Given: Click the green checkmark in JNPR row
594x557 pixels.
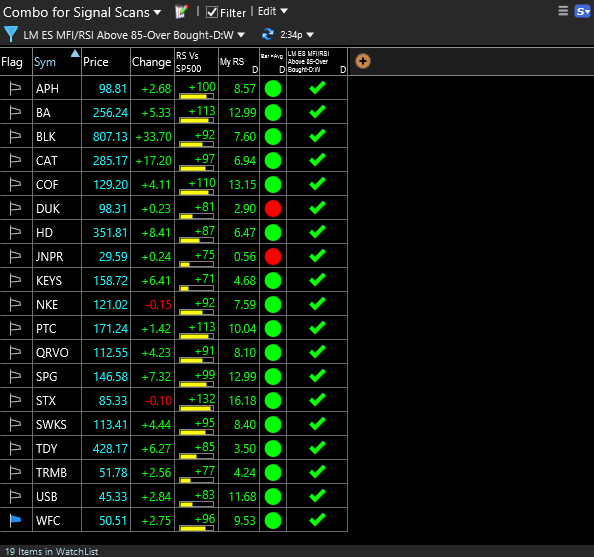Looking at the screenshot, I should pyautogui.click(x=317, y=256).
